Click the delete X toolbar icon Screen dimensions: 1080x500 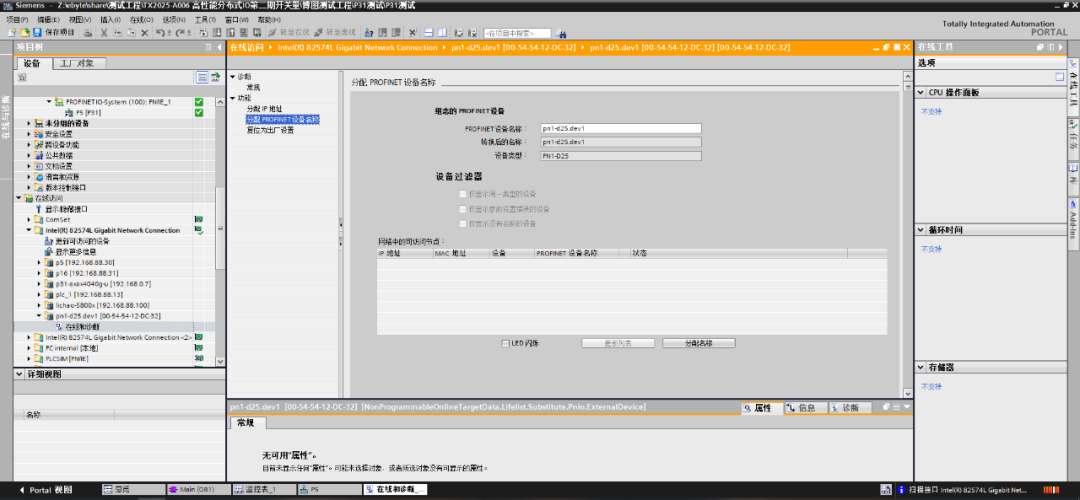tap(145, 32)
